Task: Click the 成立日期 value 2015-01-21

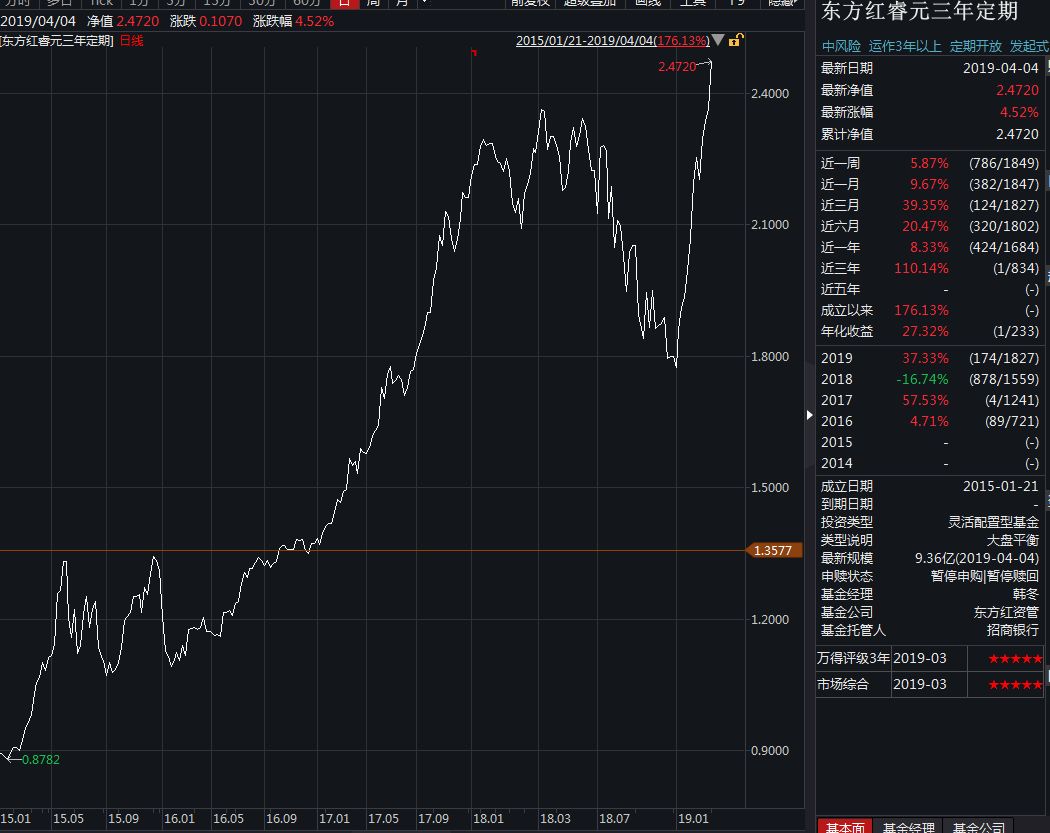Action: coord(1000,486)
